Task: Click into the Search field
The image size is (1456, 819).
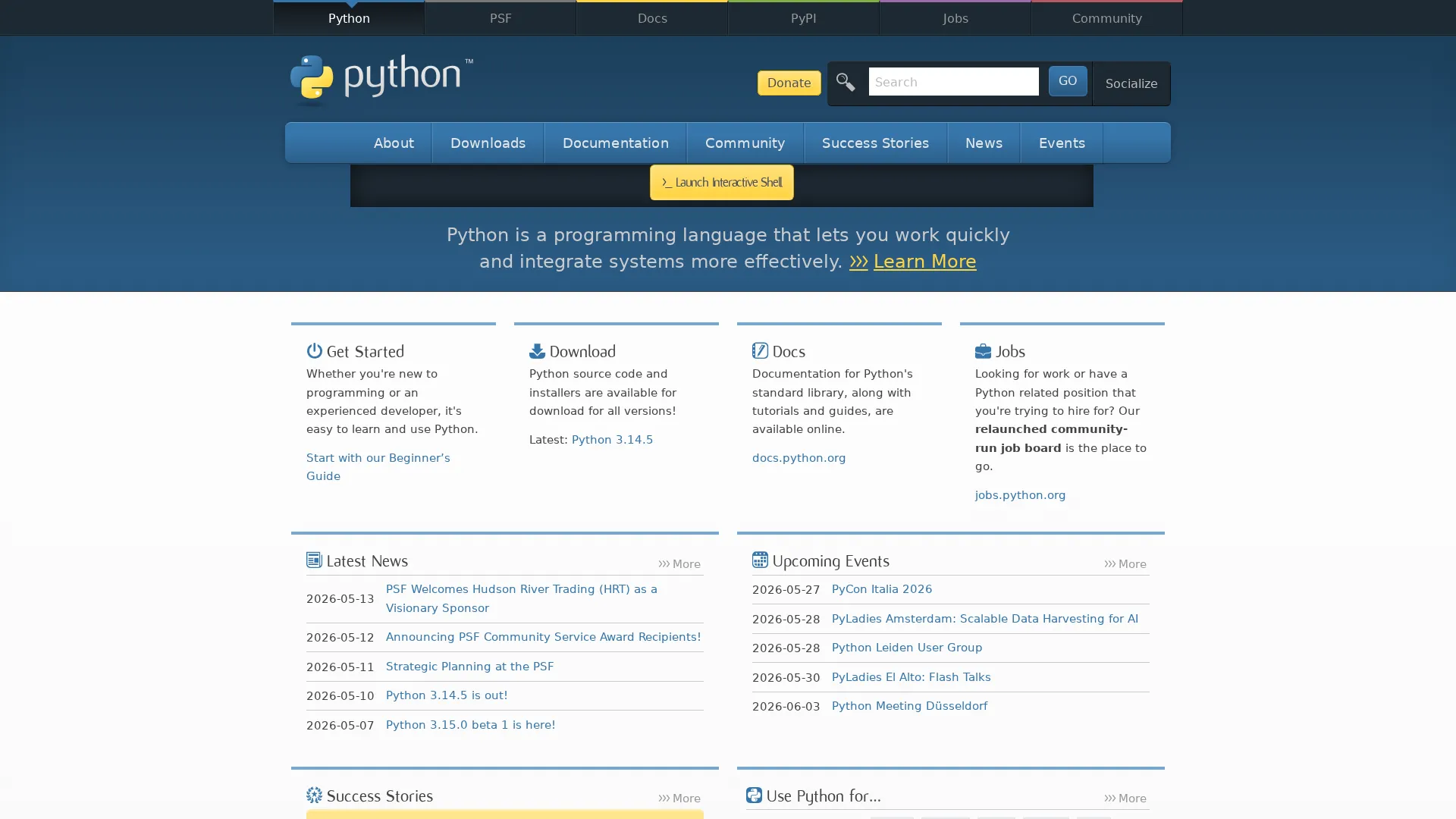Action: [x=953, y=81]
